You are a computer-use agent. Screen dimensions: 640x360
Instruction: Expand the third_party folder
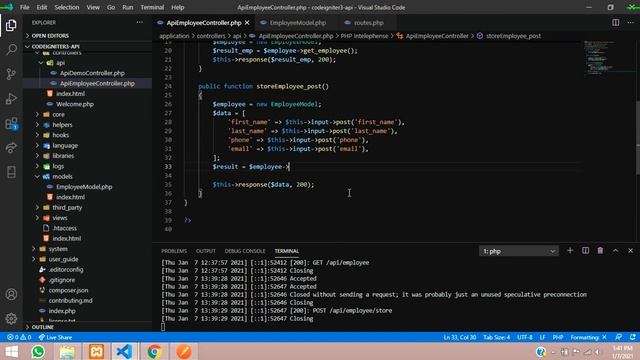(87, 208)
